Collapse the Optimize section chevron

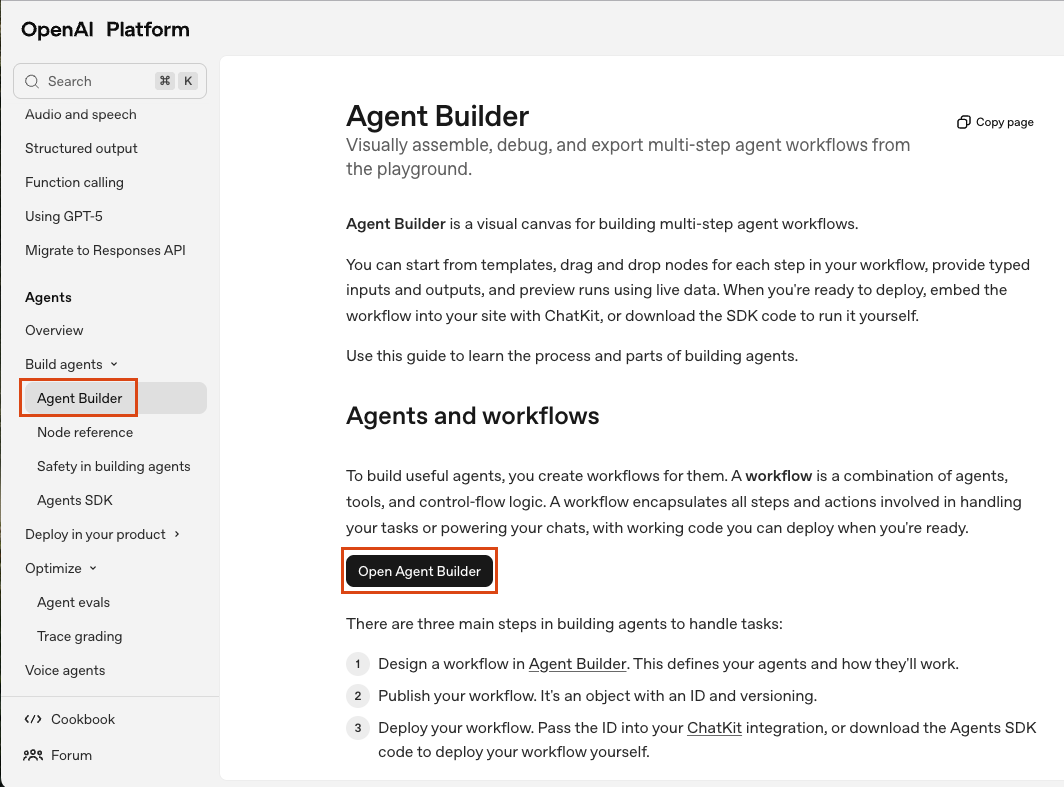coord(93,568)
